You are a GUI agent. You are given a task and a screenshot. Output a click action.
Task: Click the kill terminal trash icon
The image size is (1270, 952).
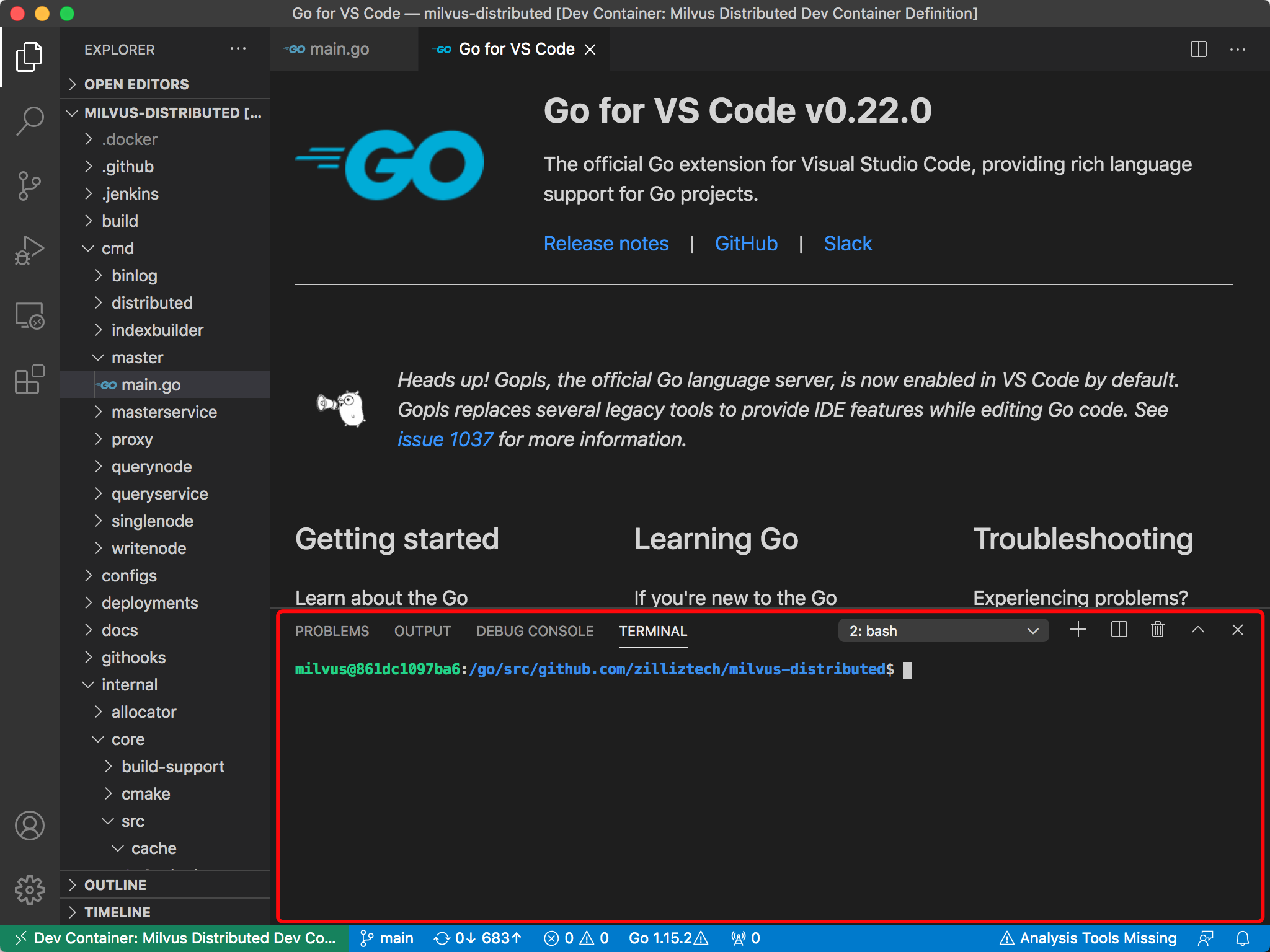click(1157, 630)
